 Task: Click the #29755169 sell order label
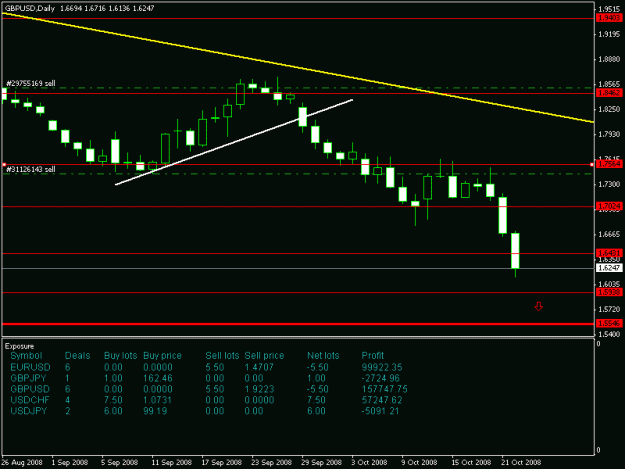[x=31, y=83]
